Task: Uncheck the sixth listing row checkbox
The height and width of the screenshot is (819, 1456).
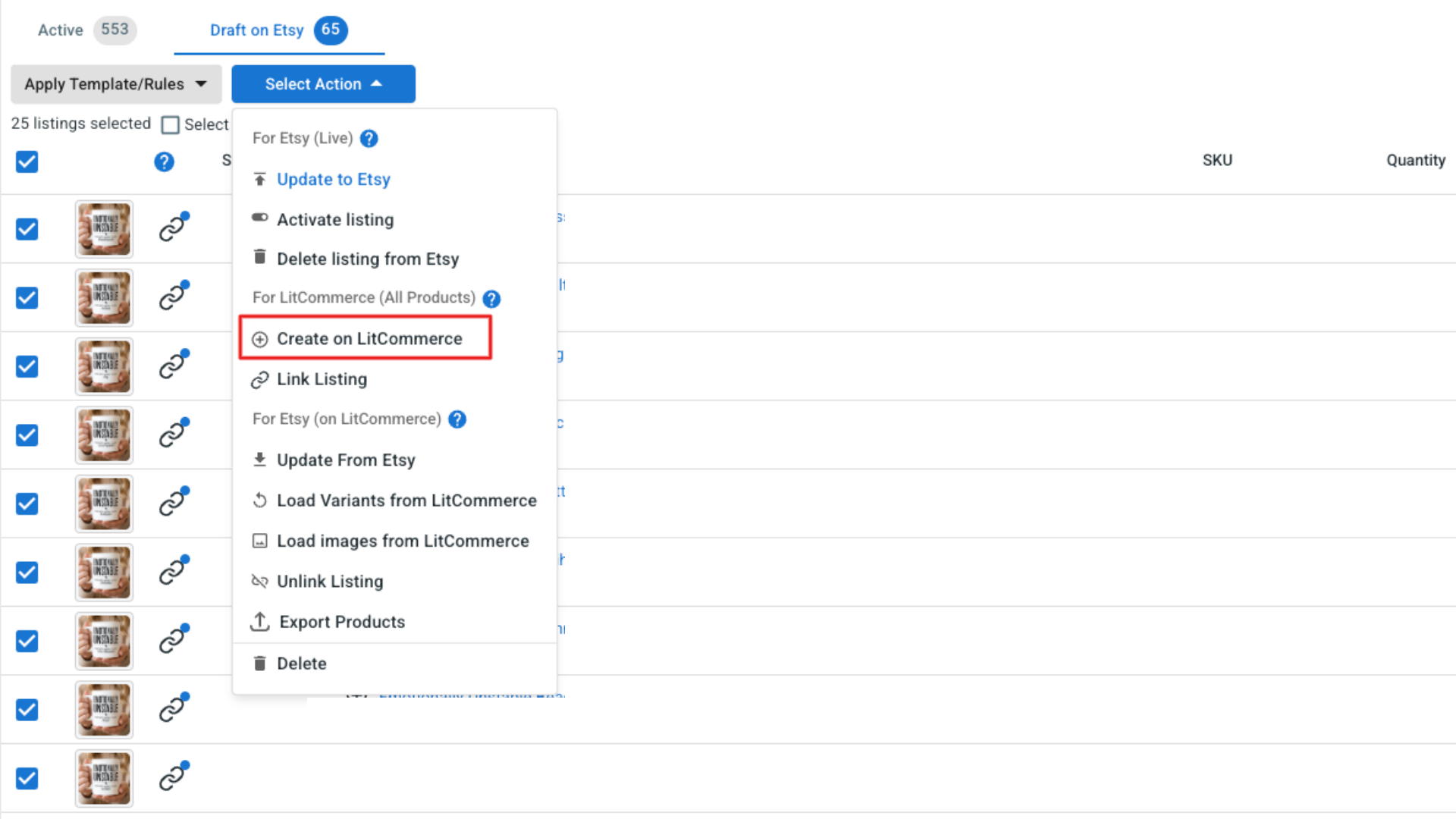Action: (x=27, y=573)
